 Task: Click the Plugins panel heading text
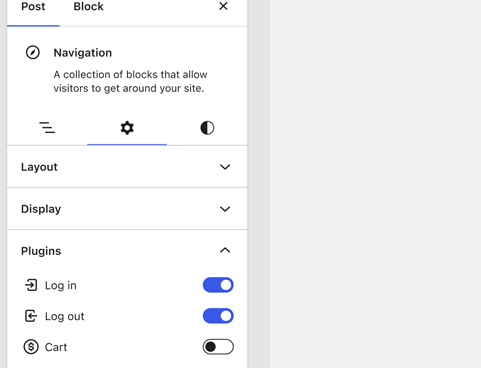(x=41, y=251)
